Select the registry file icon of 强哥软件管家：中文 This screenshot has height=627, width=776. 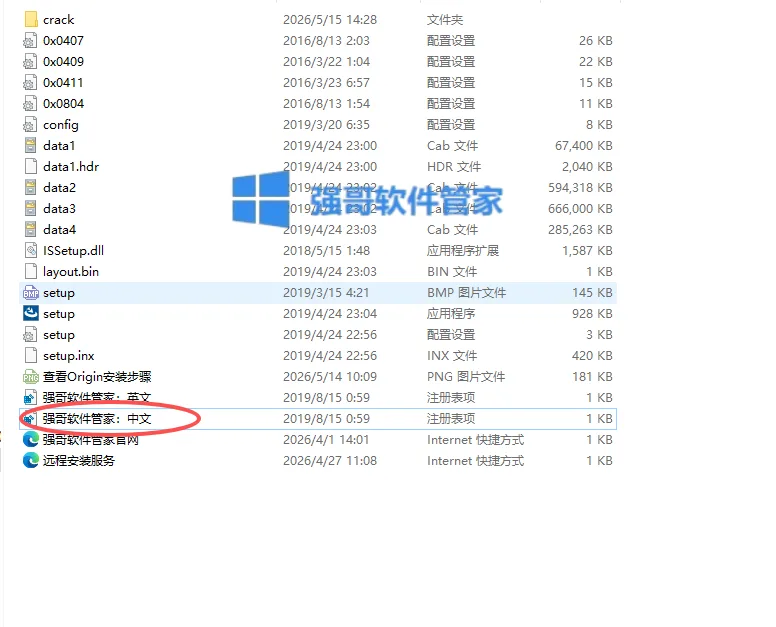click(31, 419)
